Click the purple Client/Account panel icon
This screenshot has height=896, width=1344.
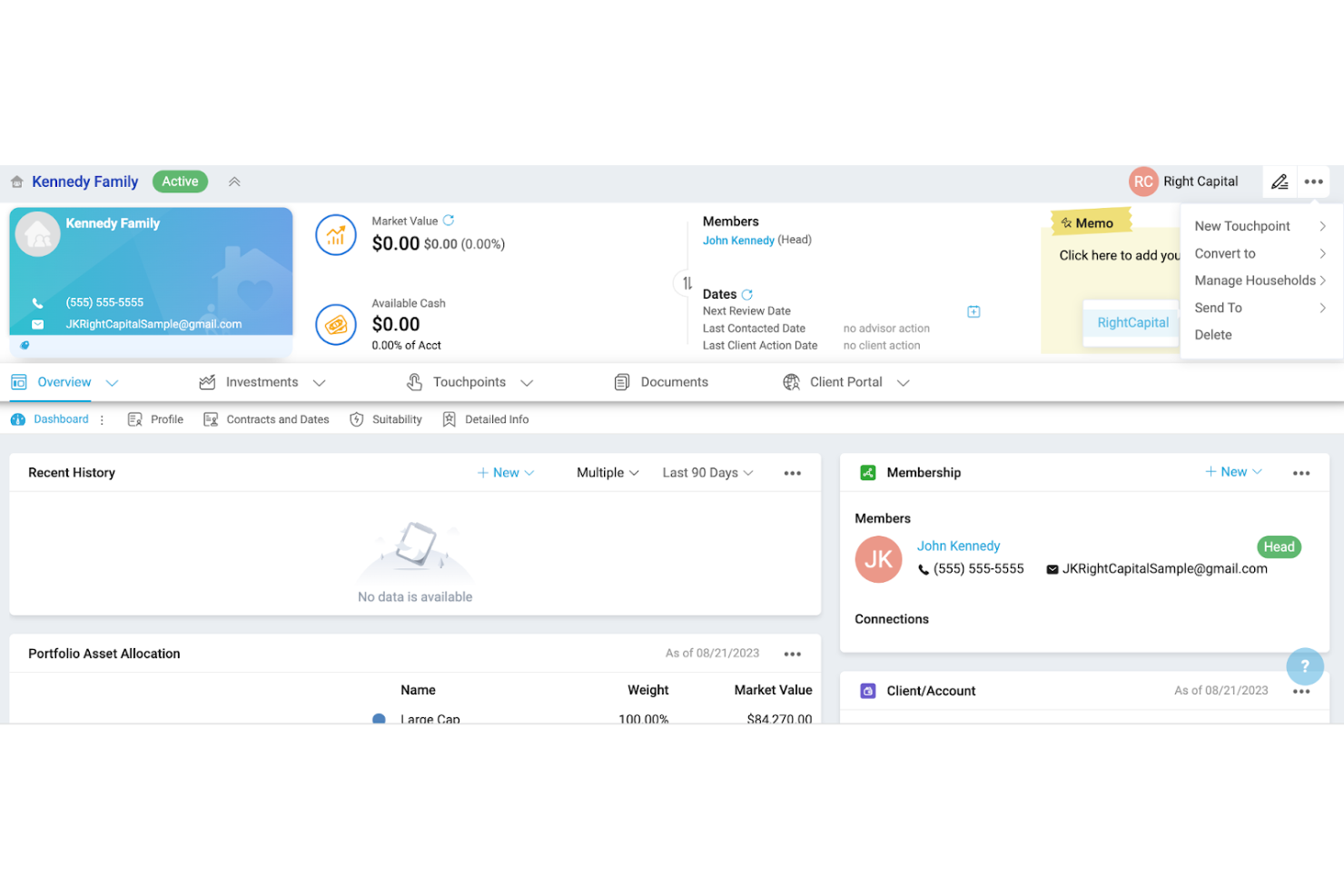[x=868, y=691]
